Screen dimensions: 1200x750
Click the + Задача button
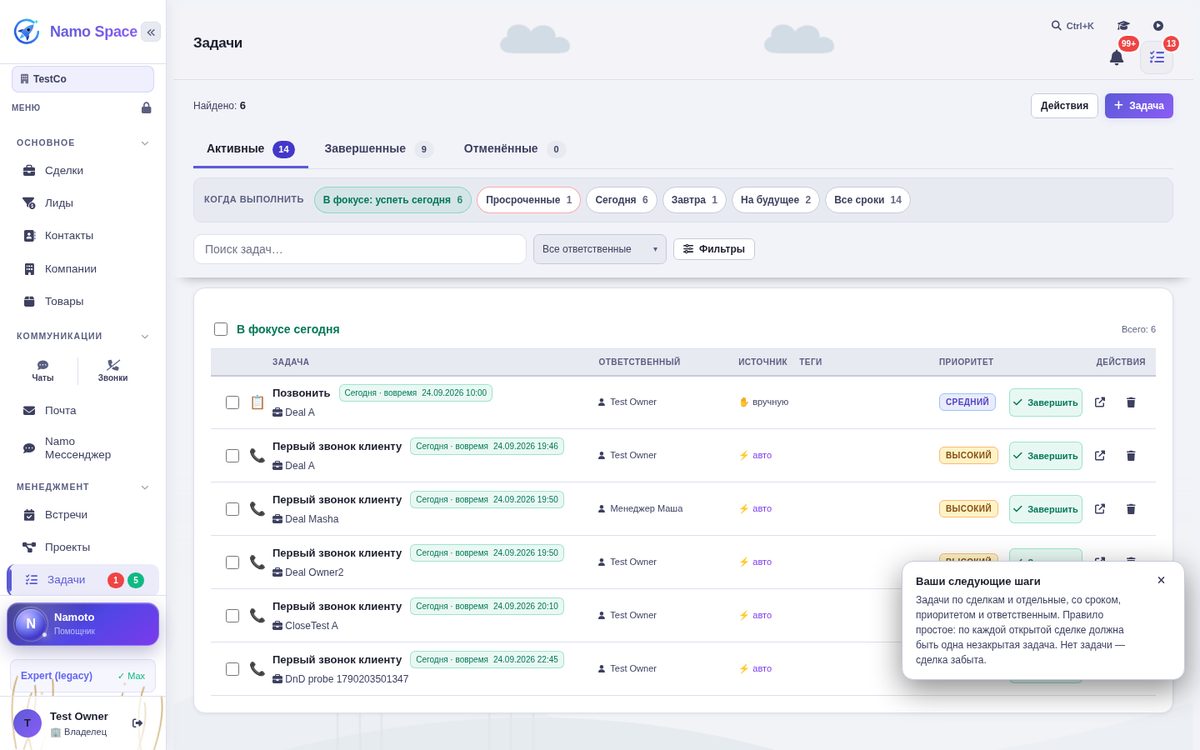[x=1138, y=105]
